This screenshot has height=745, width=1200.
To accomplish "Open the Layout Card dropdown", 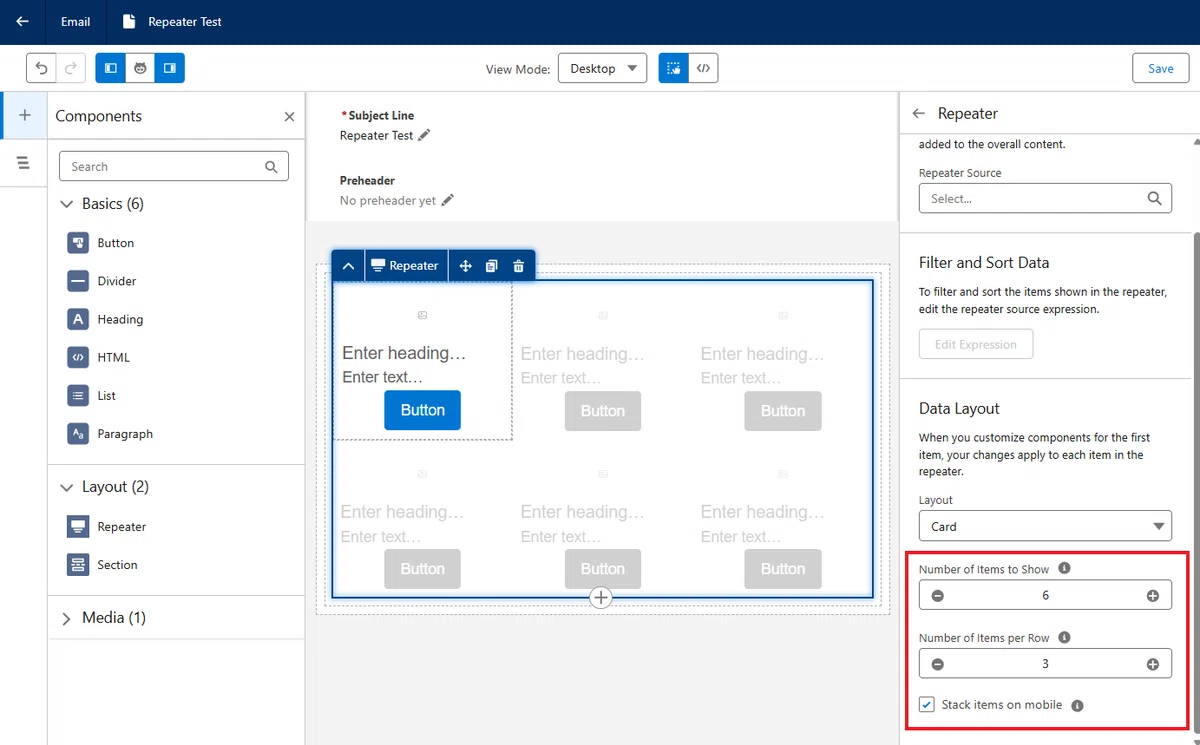I will coord(1045,526).
